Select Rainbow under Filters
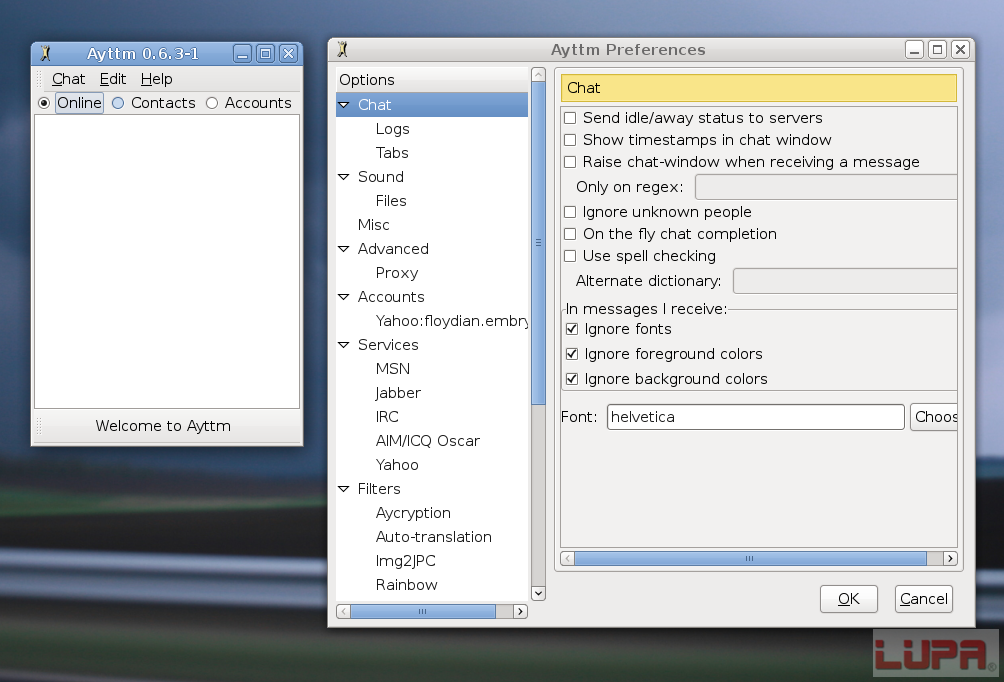Image resolution: width=1004 pixels, height=682 pixels. coord(406,585)
